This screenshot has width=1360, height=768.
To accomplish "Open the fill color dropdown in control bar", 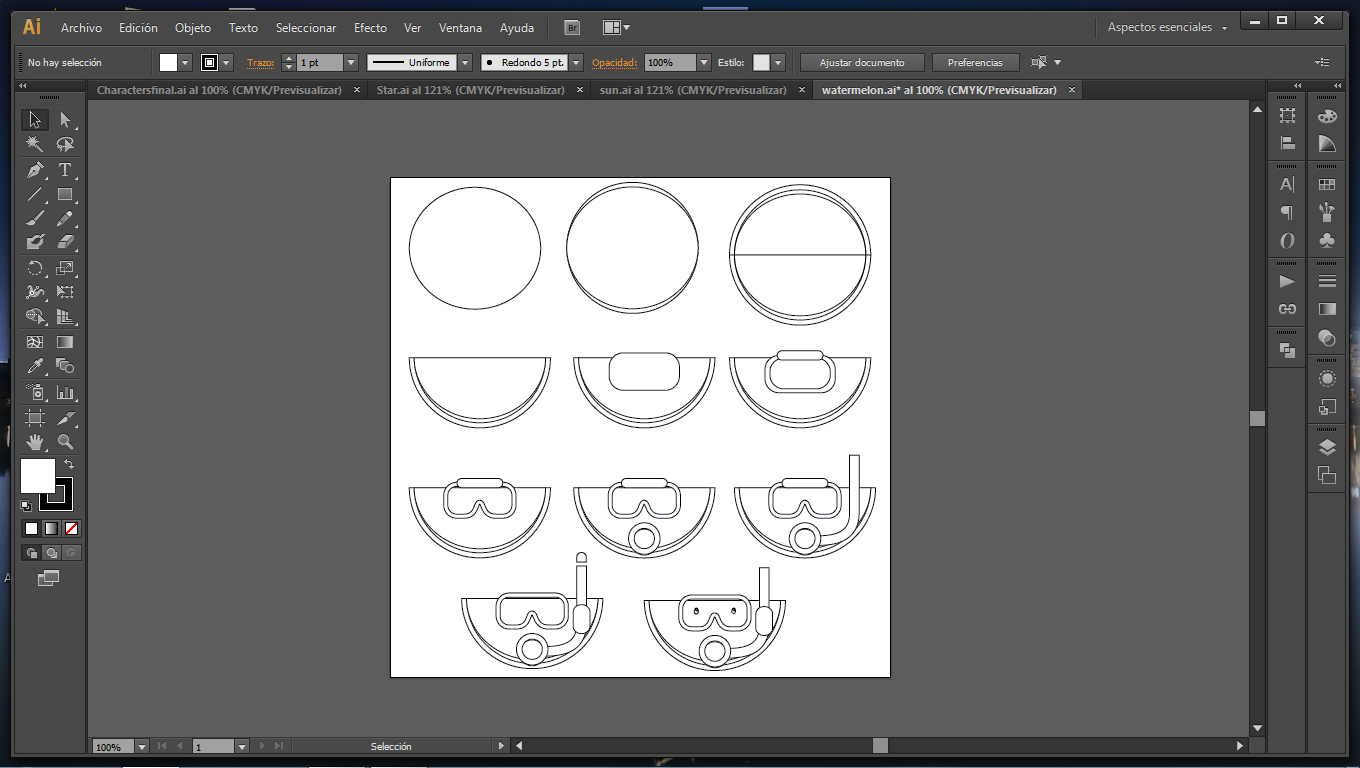I will pos(186,62).
